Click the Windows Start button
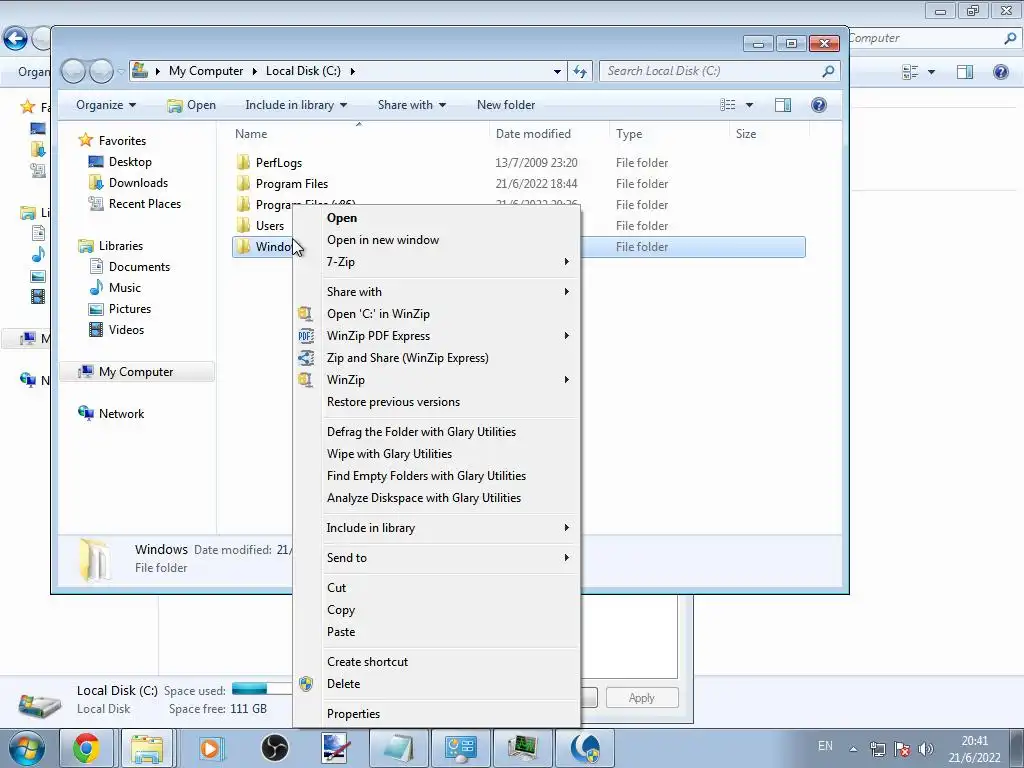The height and width of the screenshot is (768, 1024). pos(26,748)
